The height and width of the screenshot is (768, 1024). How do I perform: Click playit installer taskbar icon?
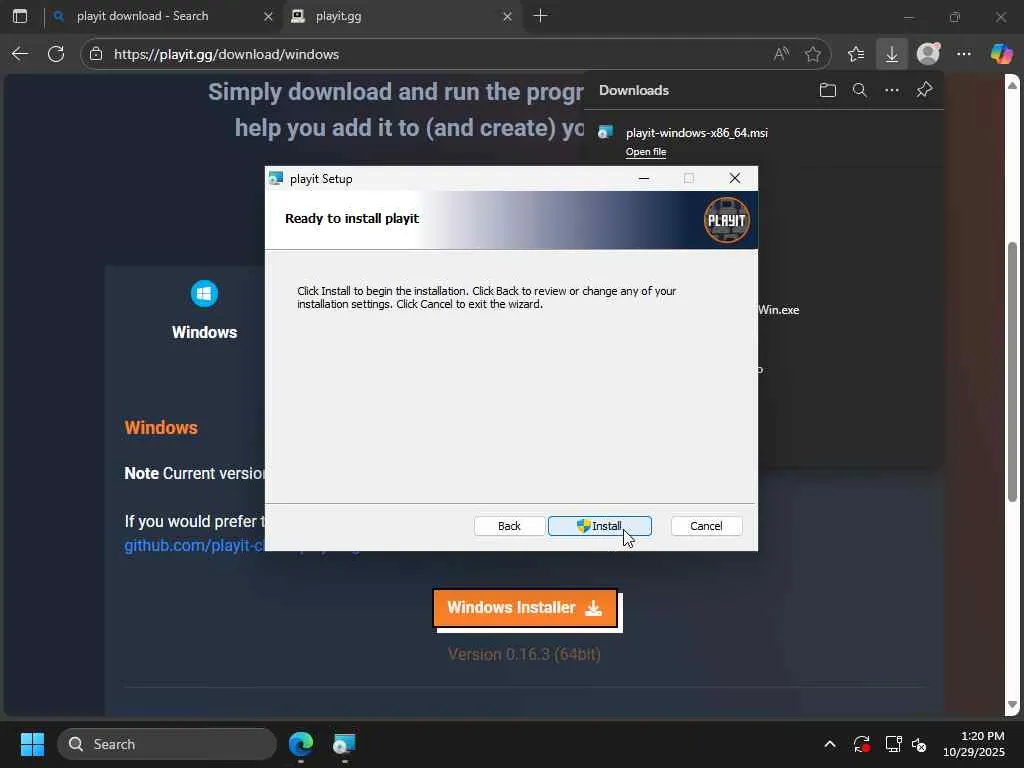click(344, 744)
